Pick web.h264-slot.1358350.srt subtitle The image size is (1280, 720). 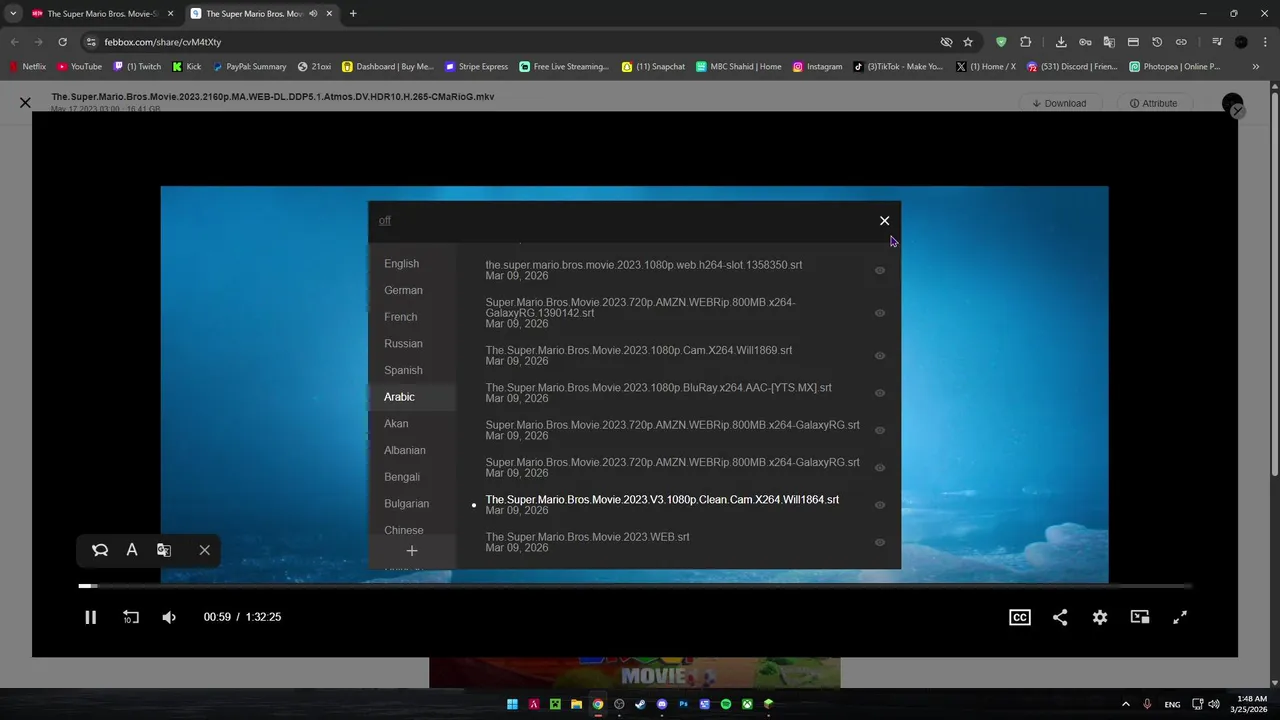644,270
